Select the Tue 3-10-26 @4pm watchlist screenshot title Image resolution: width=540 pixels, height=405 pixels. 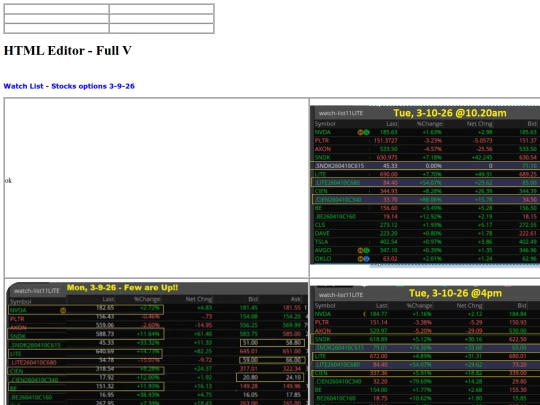click(x=455, y=293)
